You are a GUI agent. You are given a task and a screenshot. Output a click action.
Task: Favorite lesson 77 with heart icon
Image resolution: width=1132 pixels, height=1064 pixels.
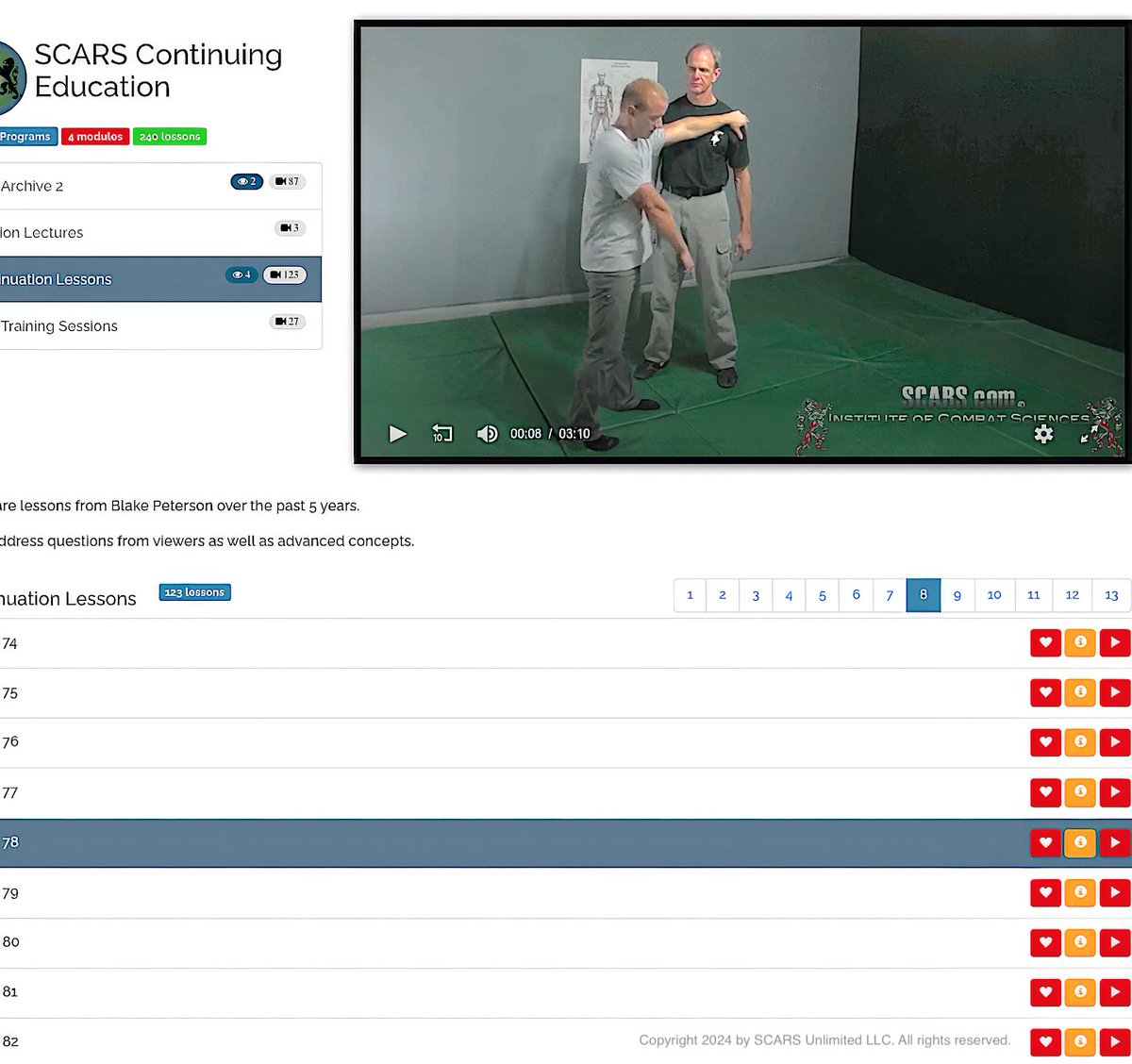1045,792
